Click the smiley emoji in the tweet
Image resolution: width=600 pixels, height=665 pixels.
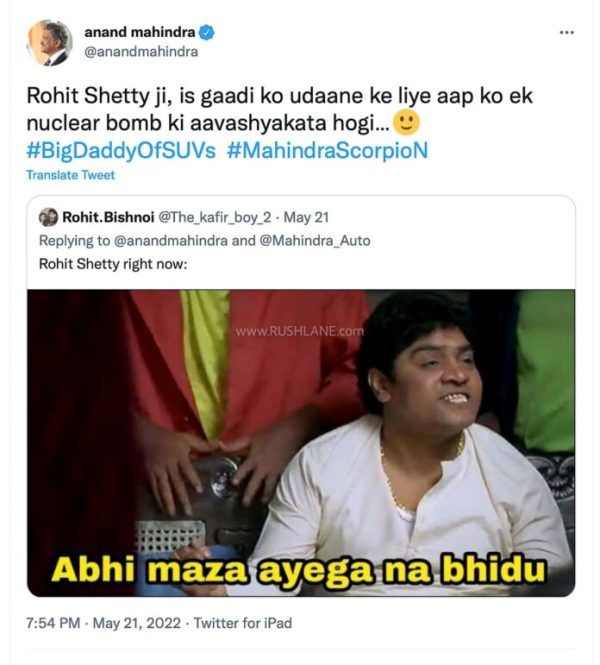407,123
